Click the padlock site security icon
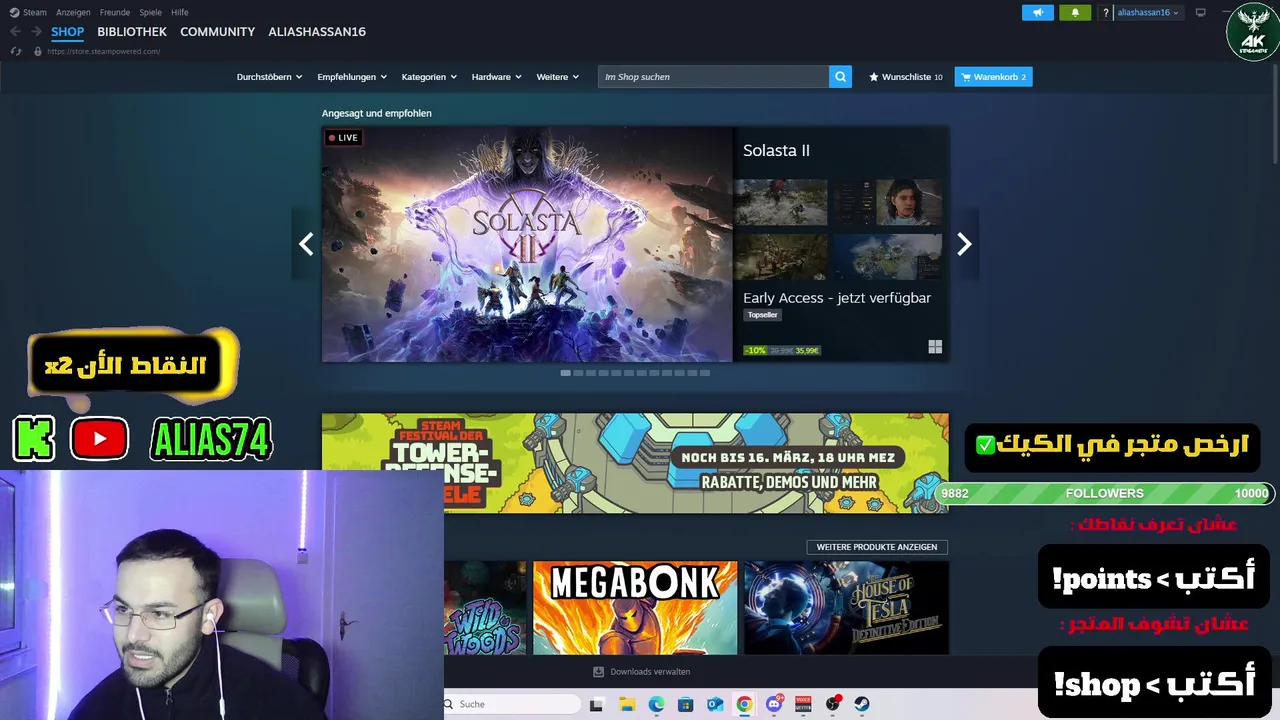 pyautogui.click(x=38, y=51)
